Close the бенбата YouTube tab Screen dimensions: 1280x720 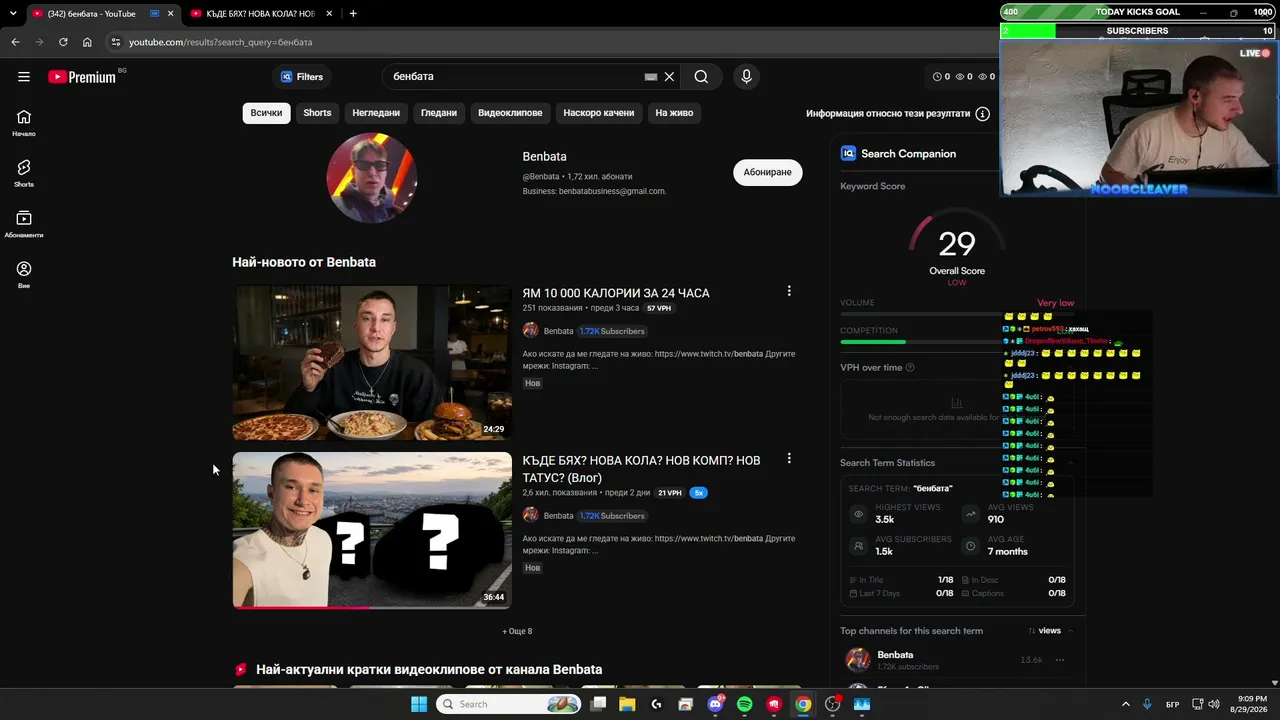pos(170,13)
